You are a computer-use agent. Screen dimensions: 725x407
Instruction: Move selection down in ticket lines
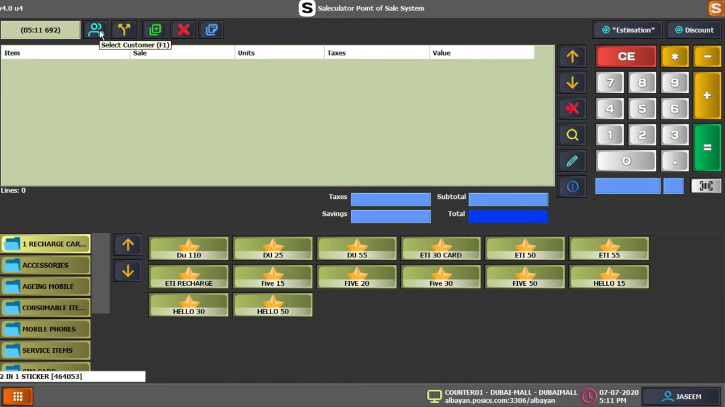[x=572, y=83]
